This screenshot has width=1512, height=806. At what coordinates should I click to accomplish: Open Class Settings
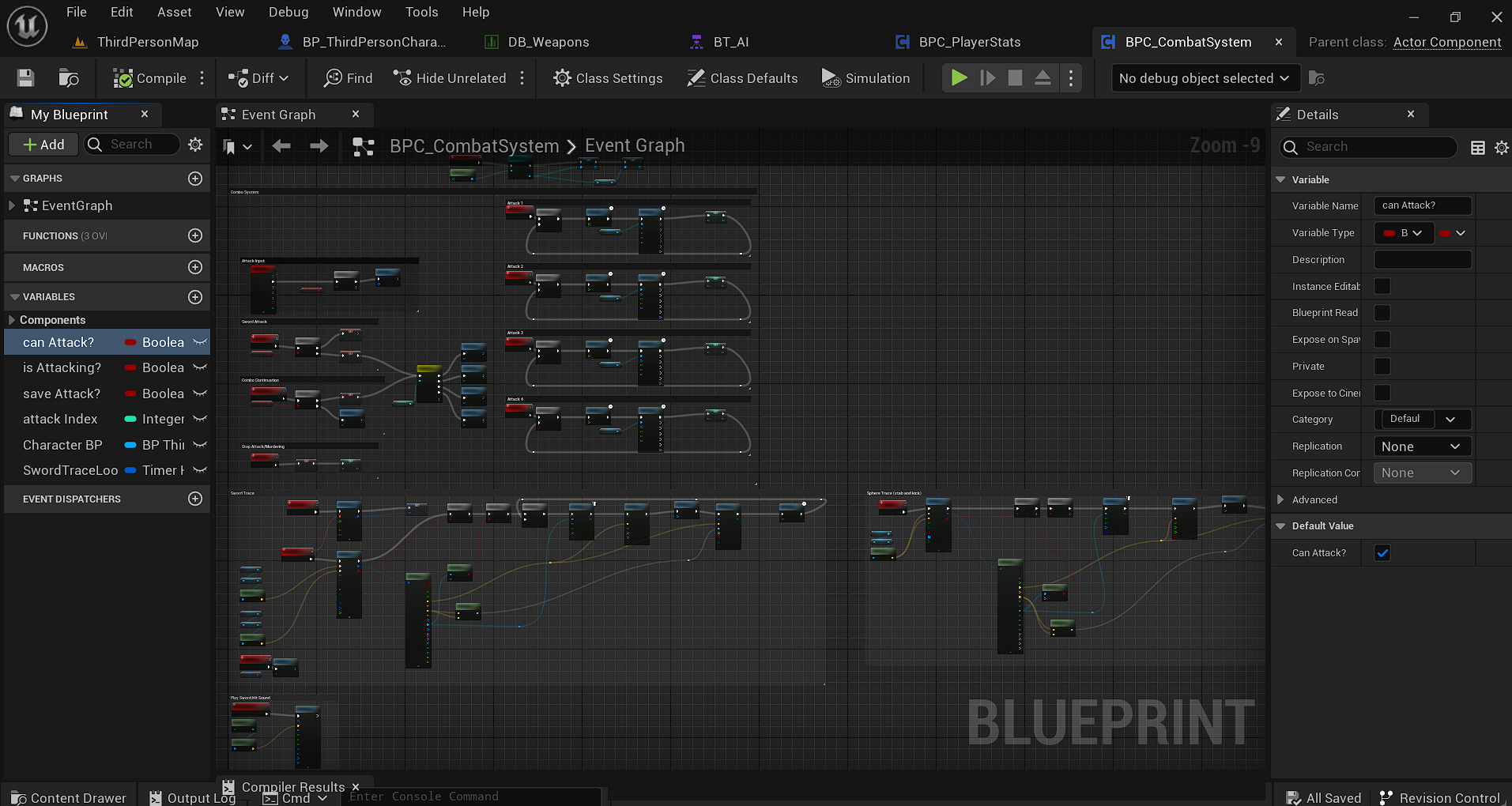click(x=608, y=78)
